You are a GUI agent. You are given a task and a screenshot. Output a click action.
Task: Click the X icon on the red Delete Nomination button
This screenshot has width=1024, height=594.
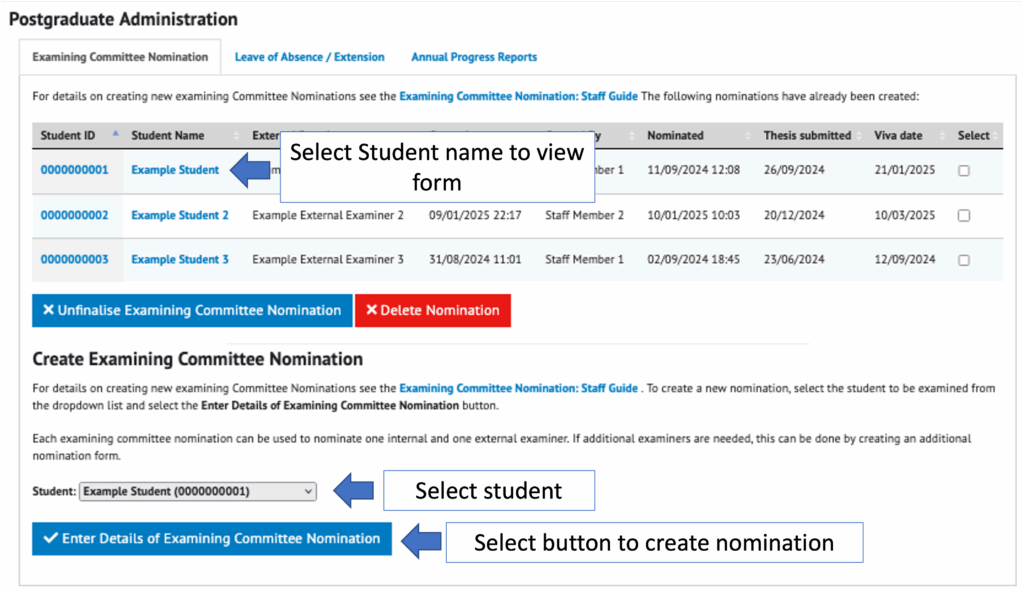[374, 310]
